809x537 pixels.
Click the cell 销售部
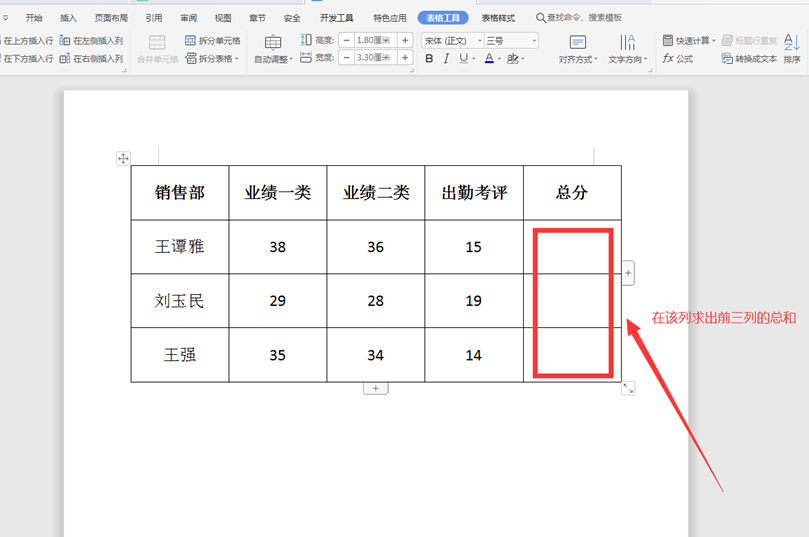point(180,193)
